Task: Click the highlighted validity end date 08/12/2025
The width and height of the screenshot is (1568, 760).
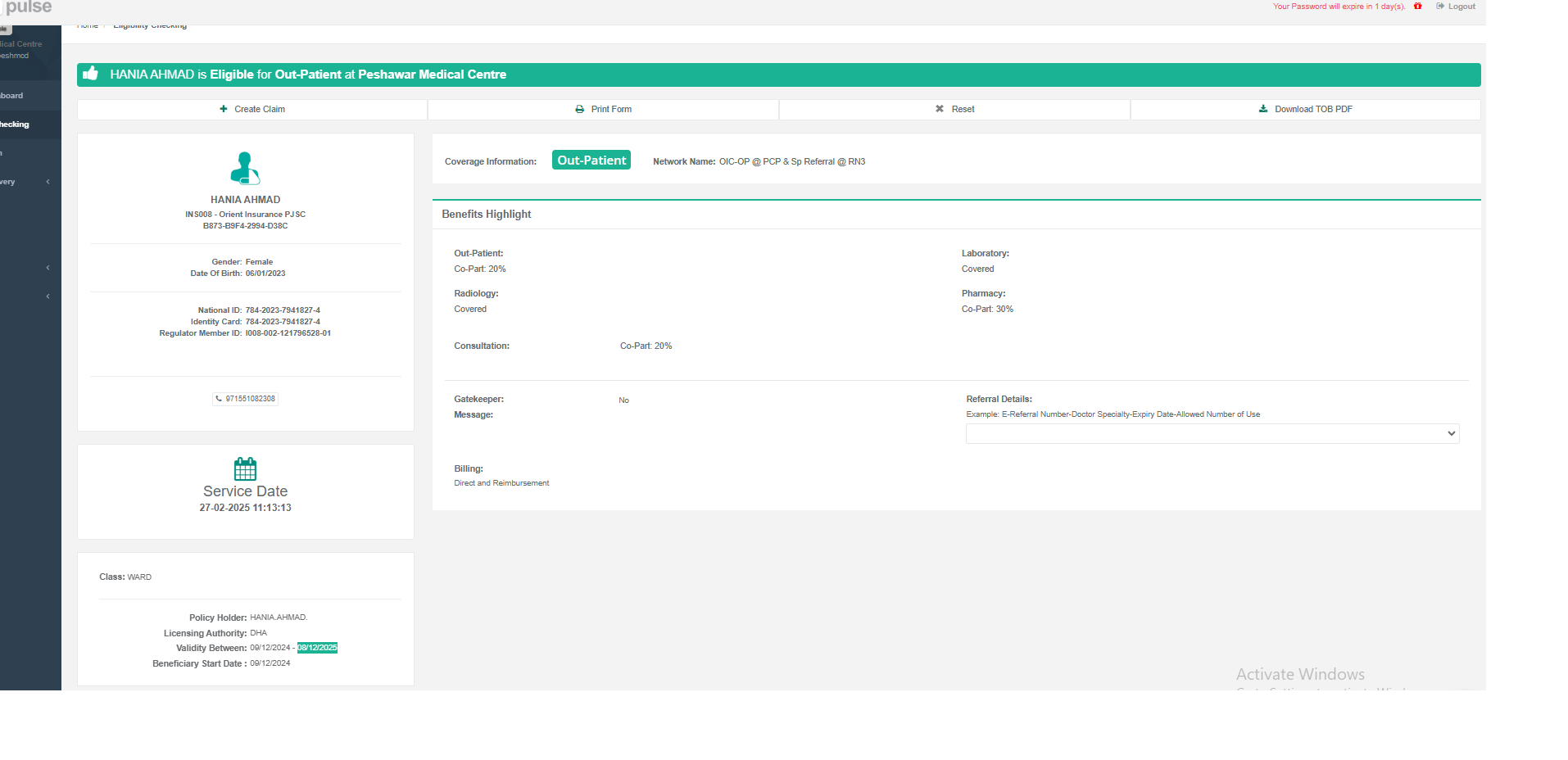Action: pos(317,648)
